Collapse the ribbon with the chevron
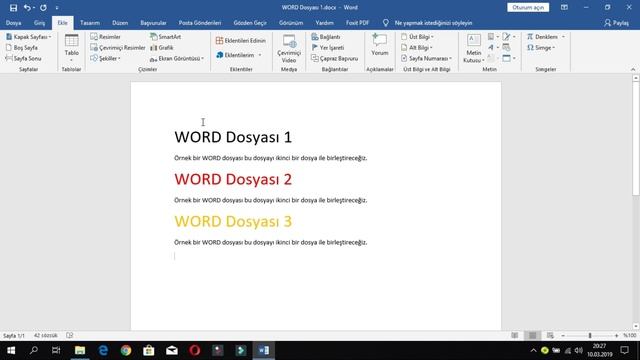 pos(633,69)
